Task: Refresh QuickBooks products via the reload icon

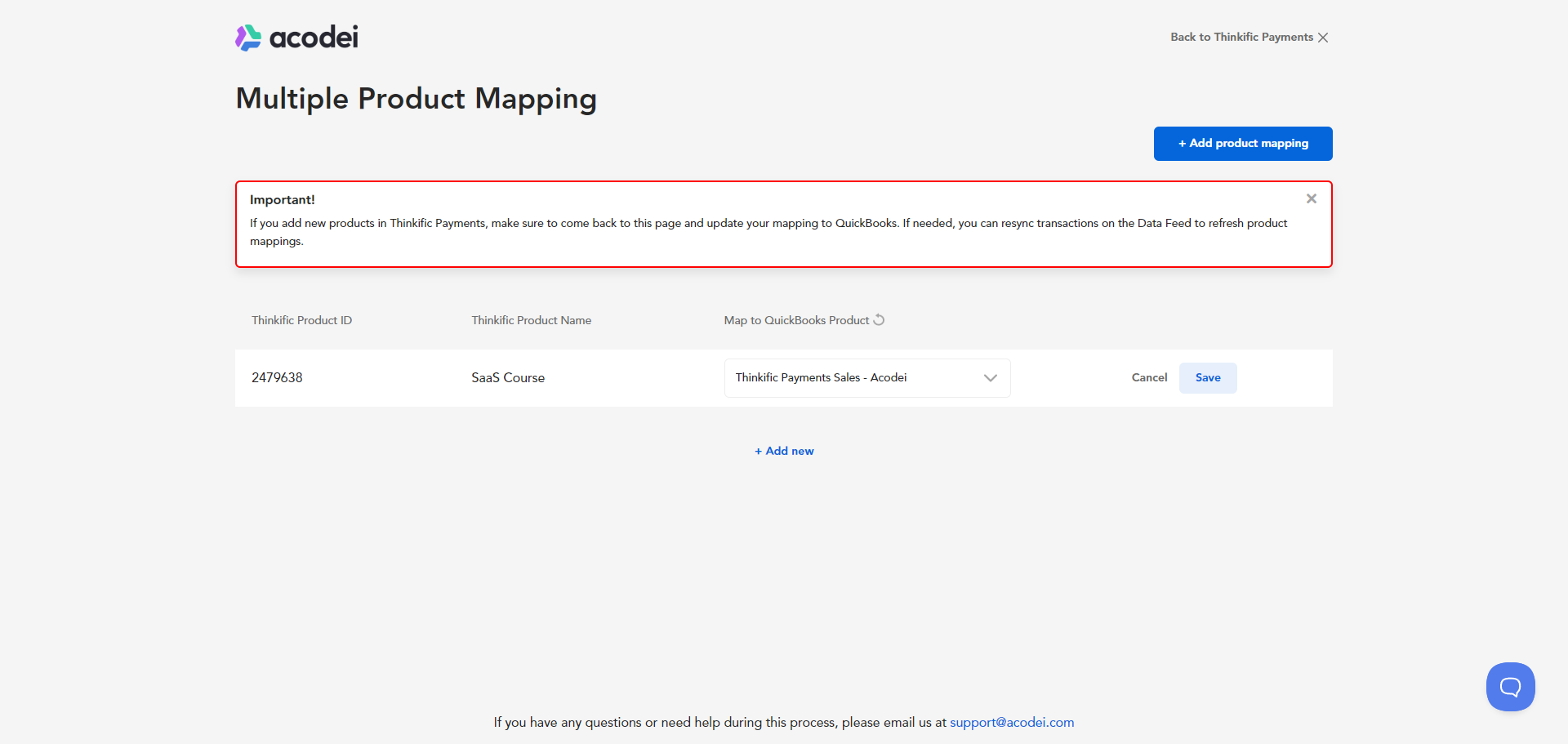Action: [x=879, y=320]
